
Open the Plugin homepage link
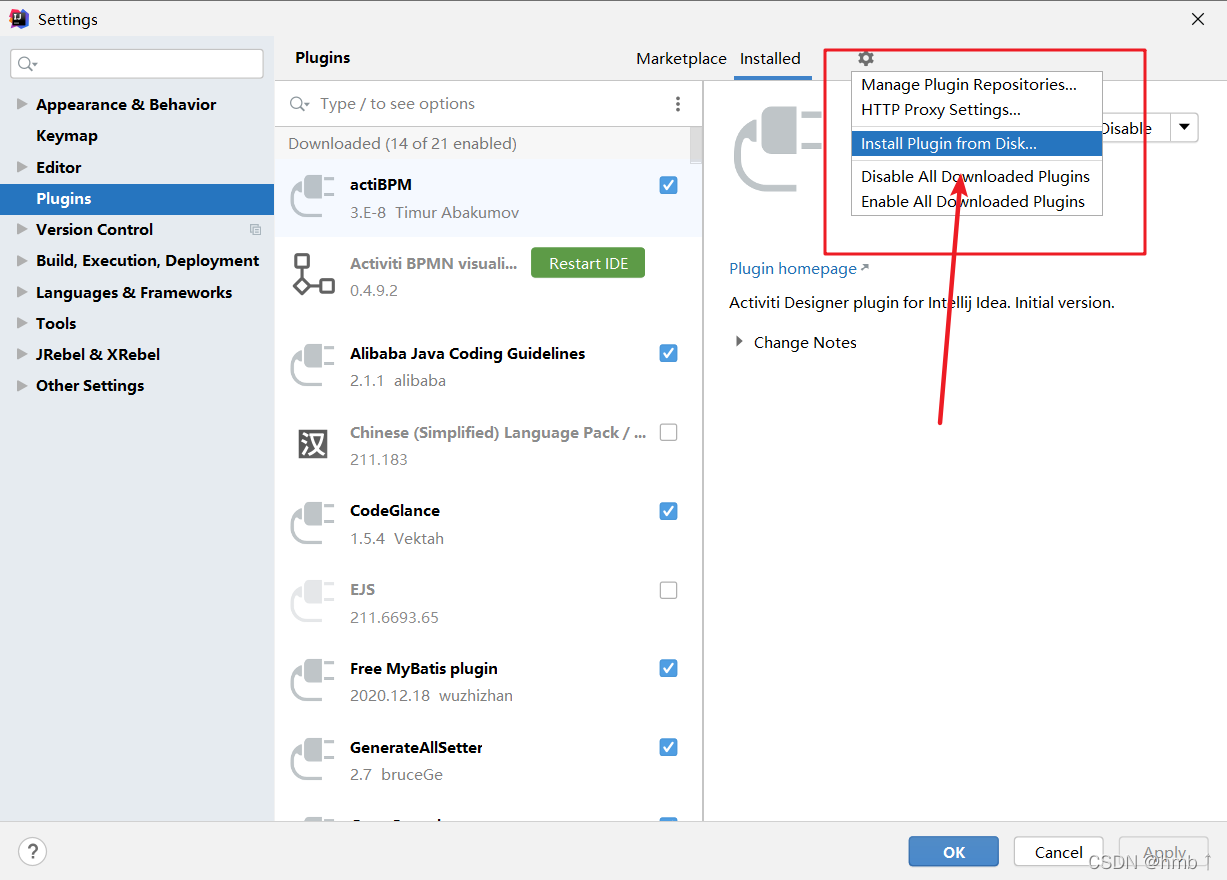click(x=799, y=268)
